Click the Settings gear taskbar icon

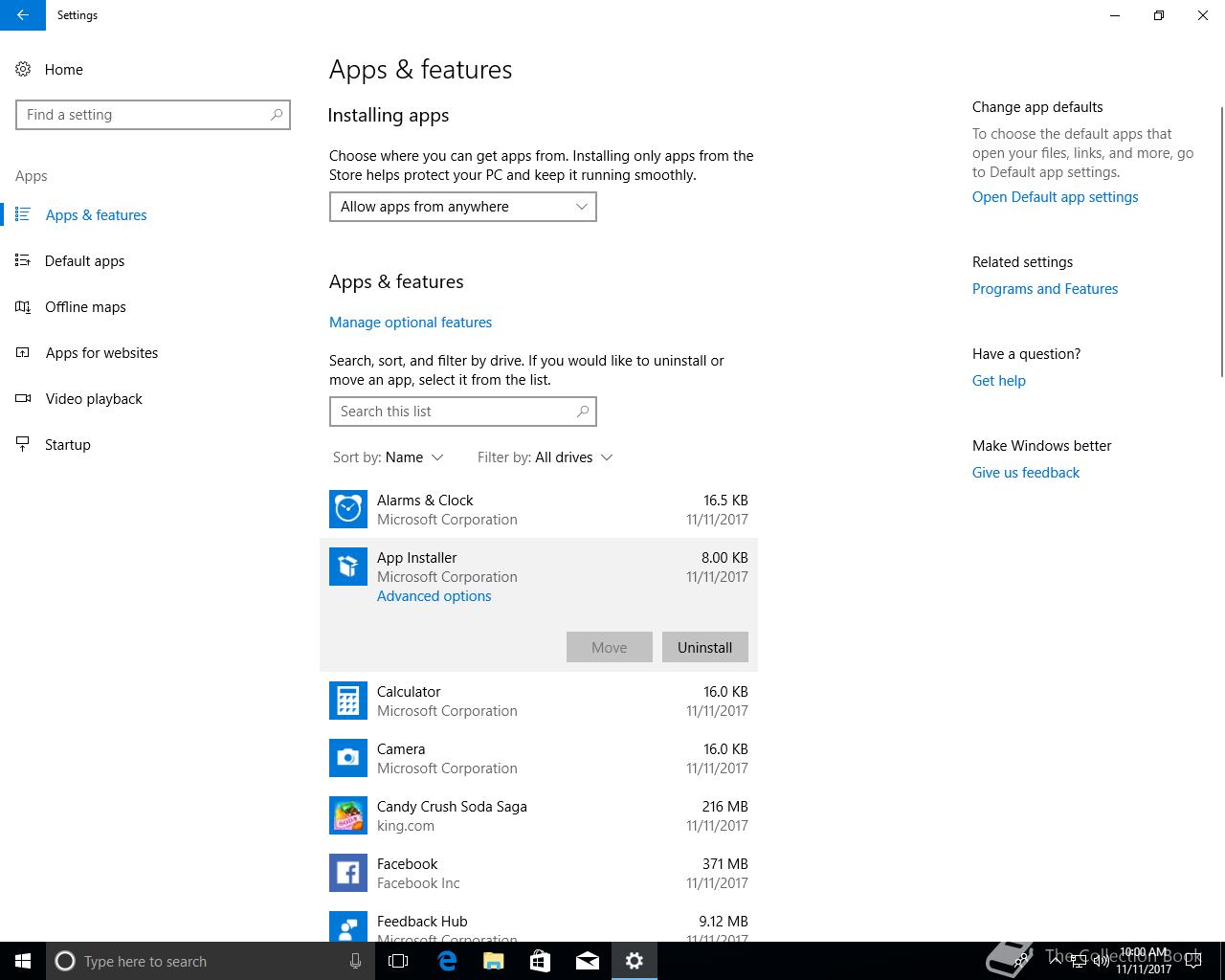[635, 961]
